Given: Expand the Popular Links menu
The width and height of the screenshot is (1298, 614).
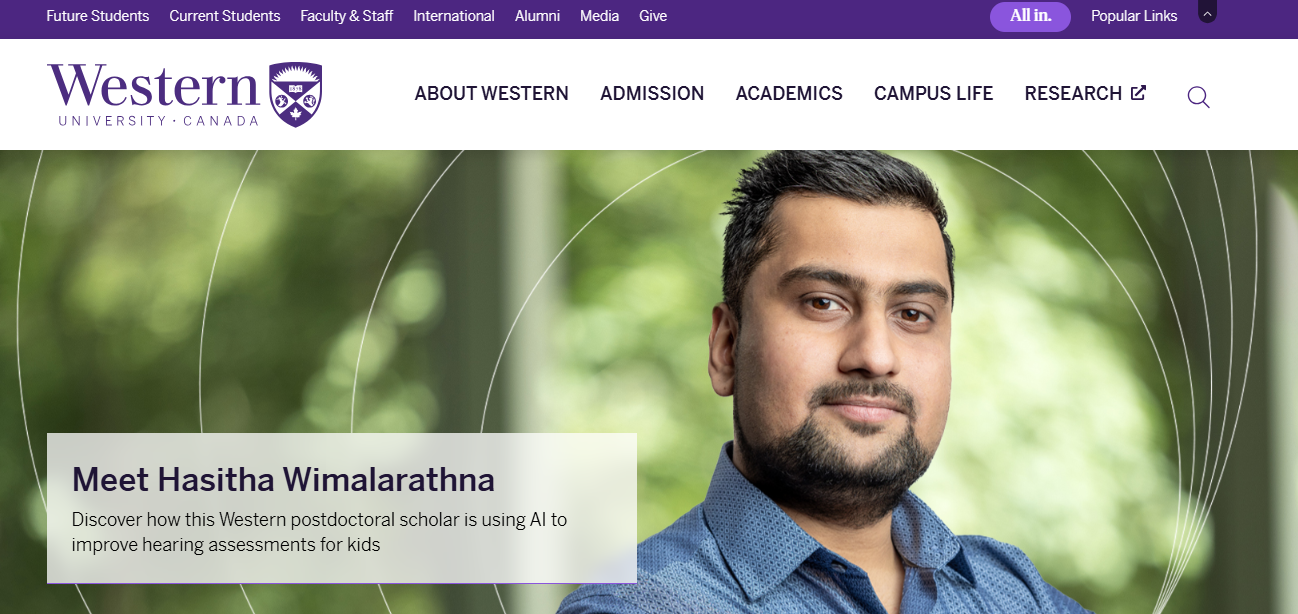Looking at the screenshot, I should [1134, 16].
